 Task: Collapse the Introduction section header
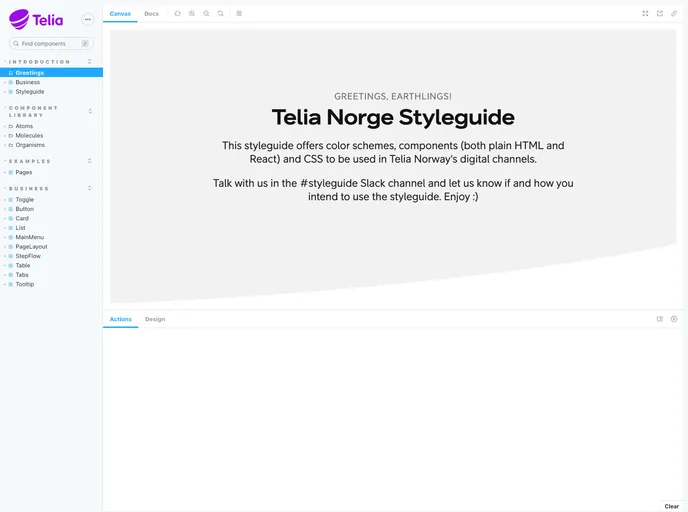point(39,62)
